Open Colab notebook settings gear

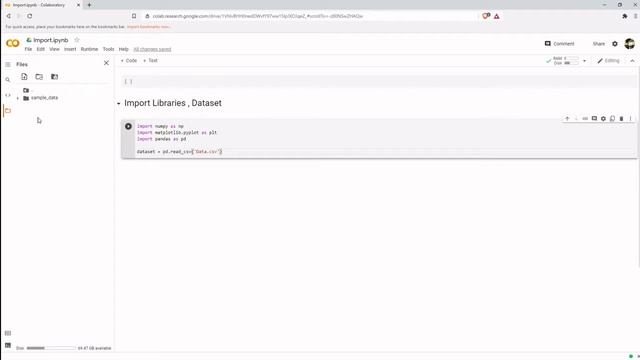click(615, 44)
